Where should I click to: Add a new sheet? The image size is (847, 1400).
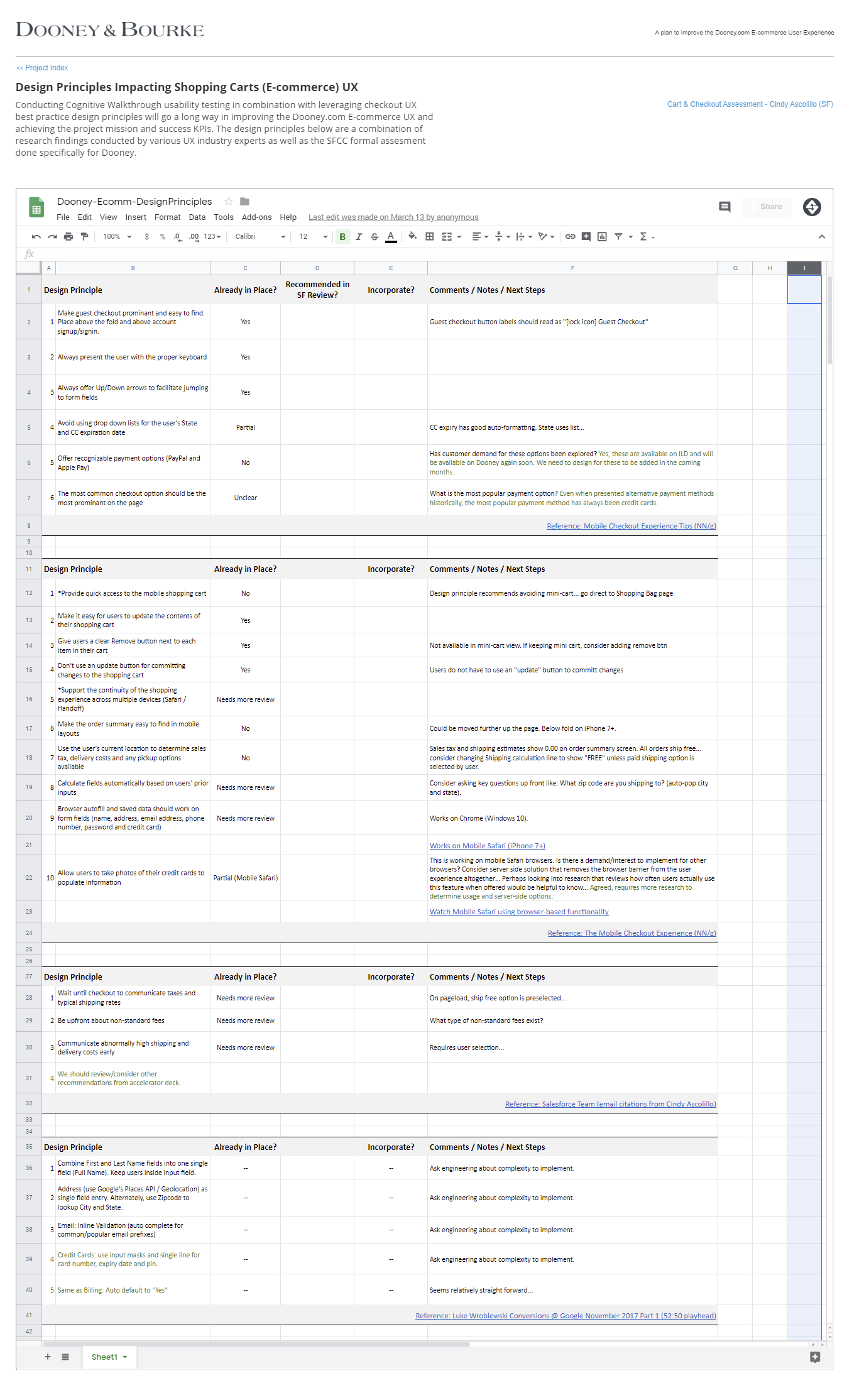48,1357
